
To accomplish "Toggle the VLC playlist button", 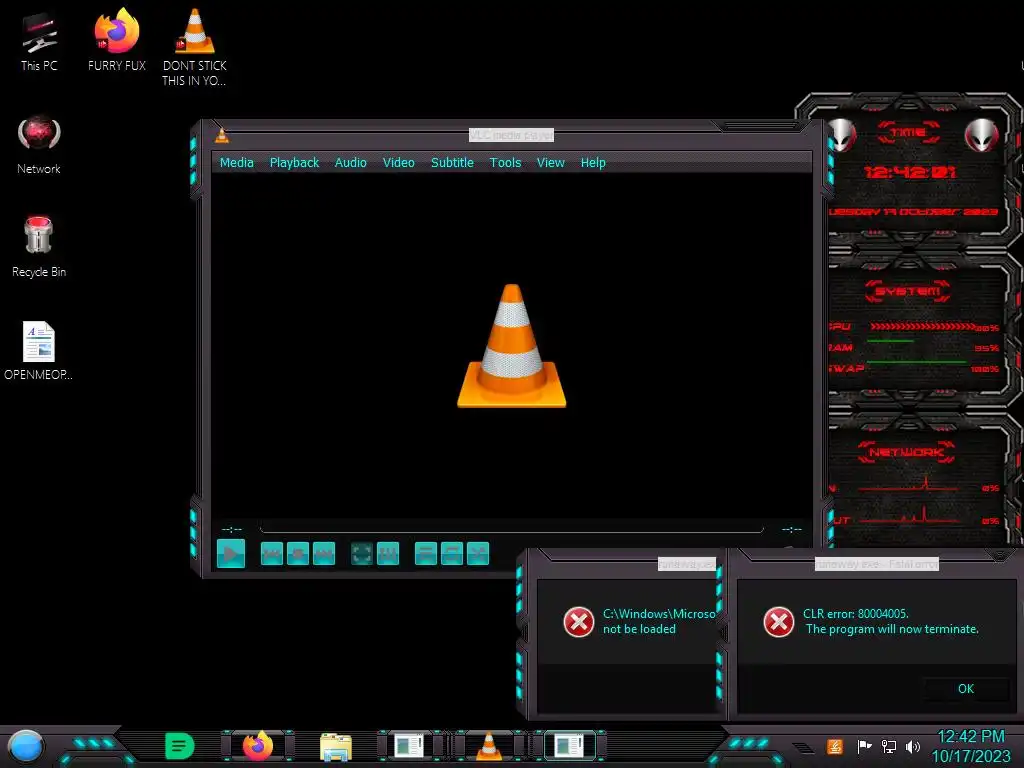I will point(426,554).
